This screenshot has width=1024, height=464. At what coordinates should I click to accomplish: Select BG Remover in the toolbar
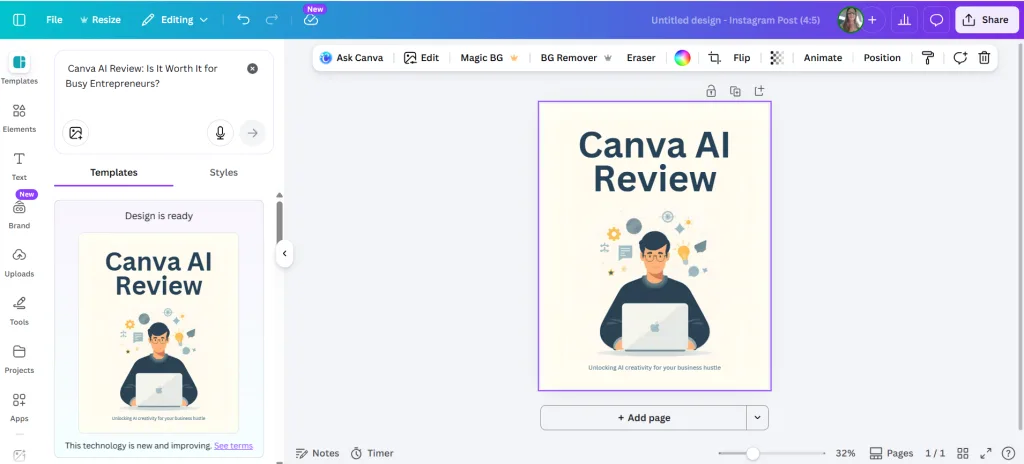click(576, 58)
